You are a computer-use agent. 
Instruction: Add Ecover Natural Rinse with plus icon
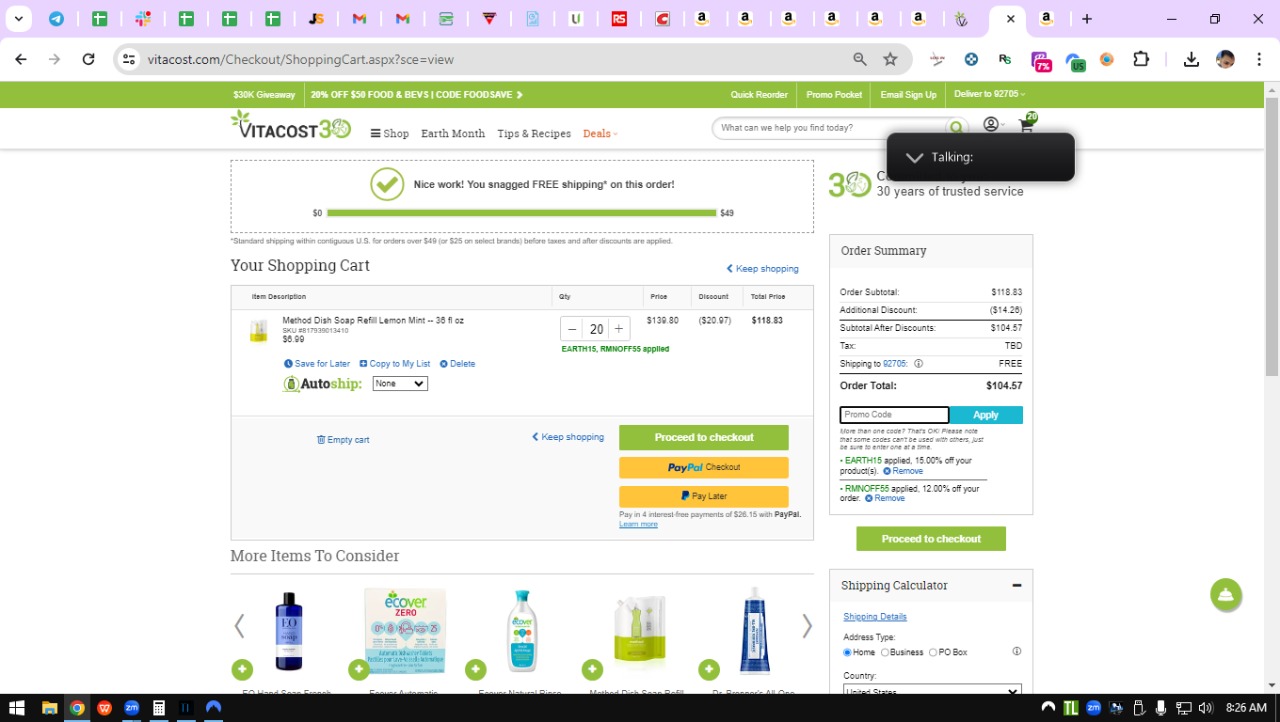pos(476,669)
